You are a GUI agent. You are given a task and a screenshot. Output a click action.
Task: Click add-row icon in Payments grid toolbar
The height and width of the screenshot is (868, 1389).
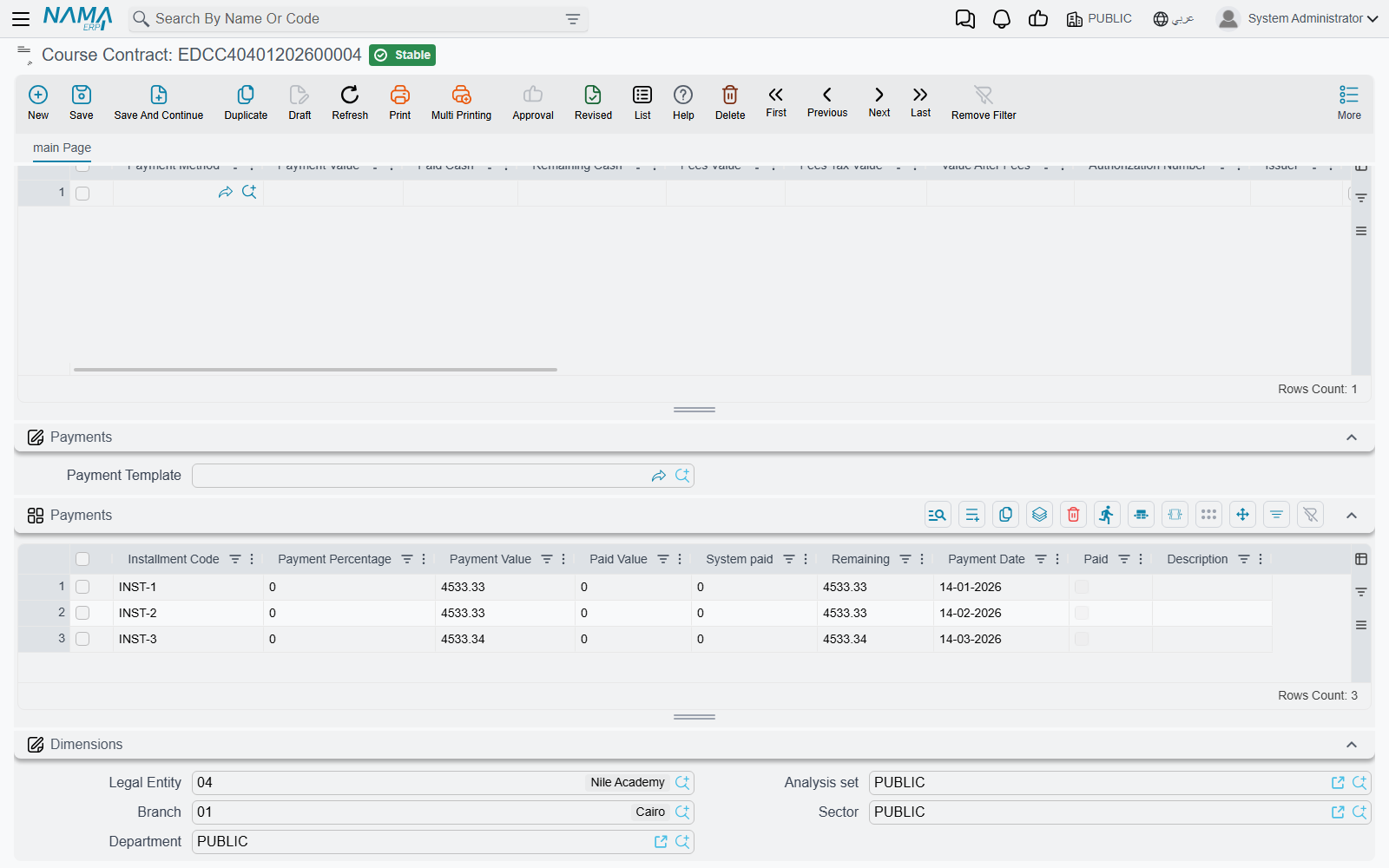(x=971, y=515)
